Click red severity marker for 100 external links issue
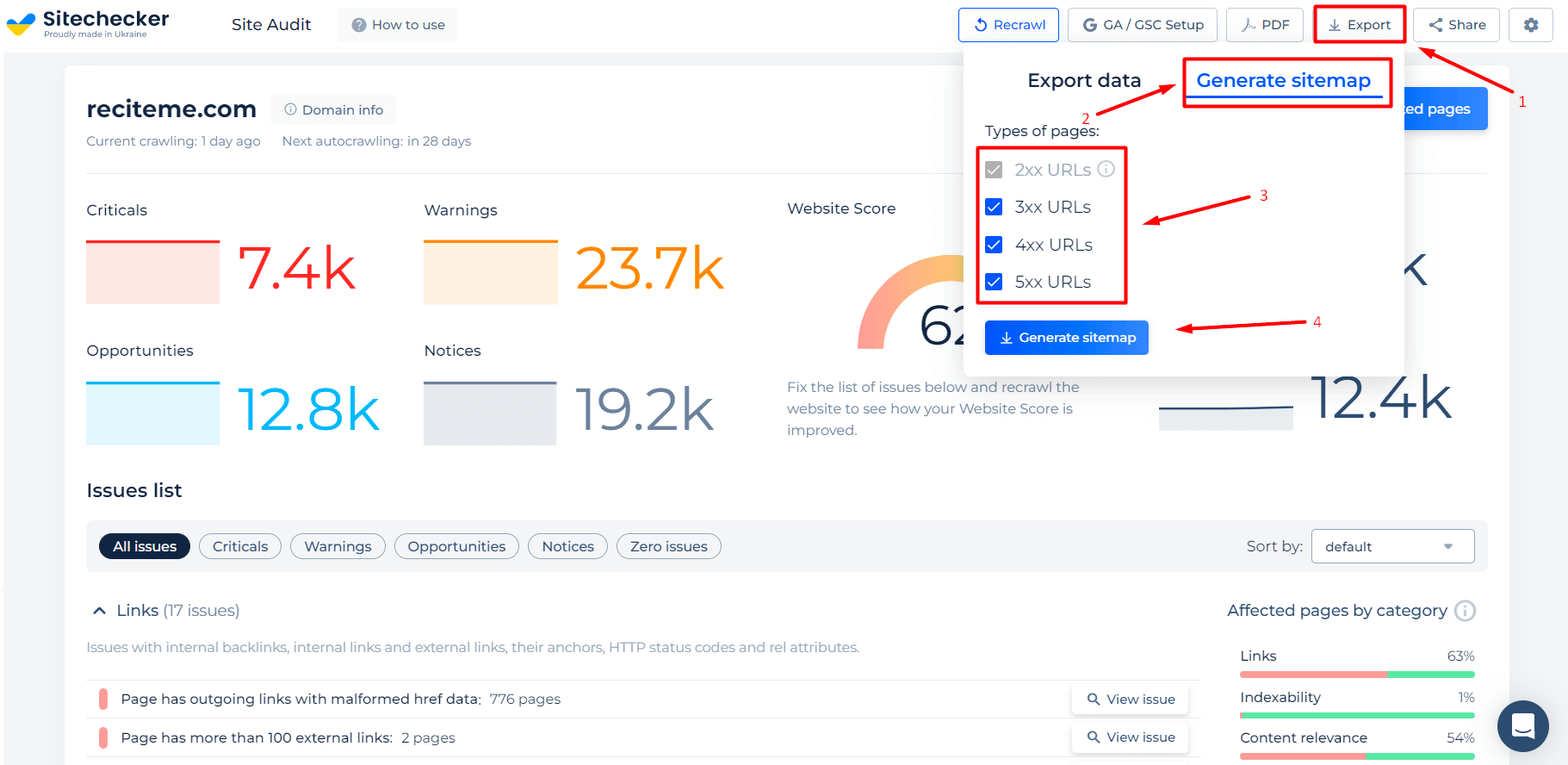The width and height of the screenshot is (1568, 765). click(103, 737)
